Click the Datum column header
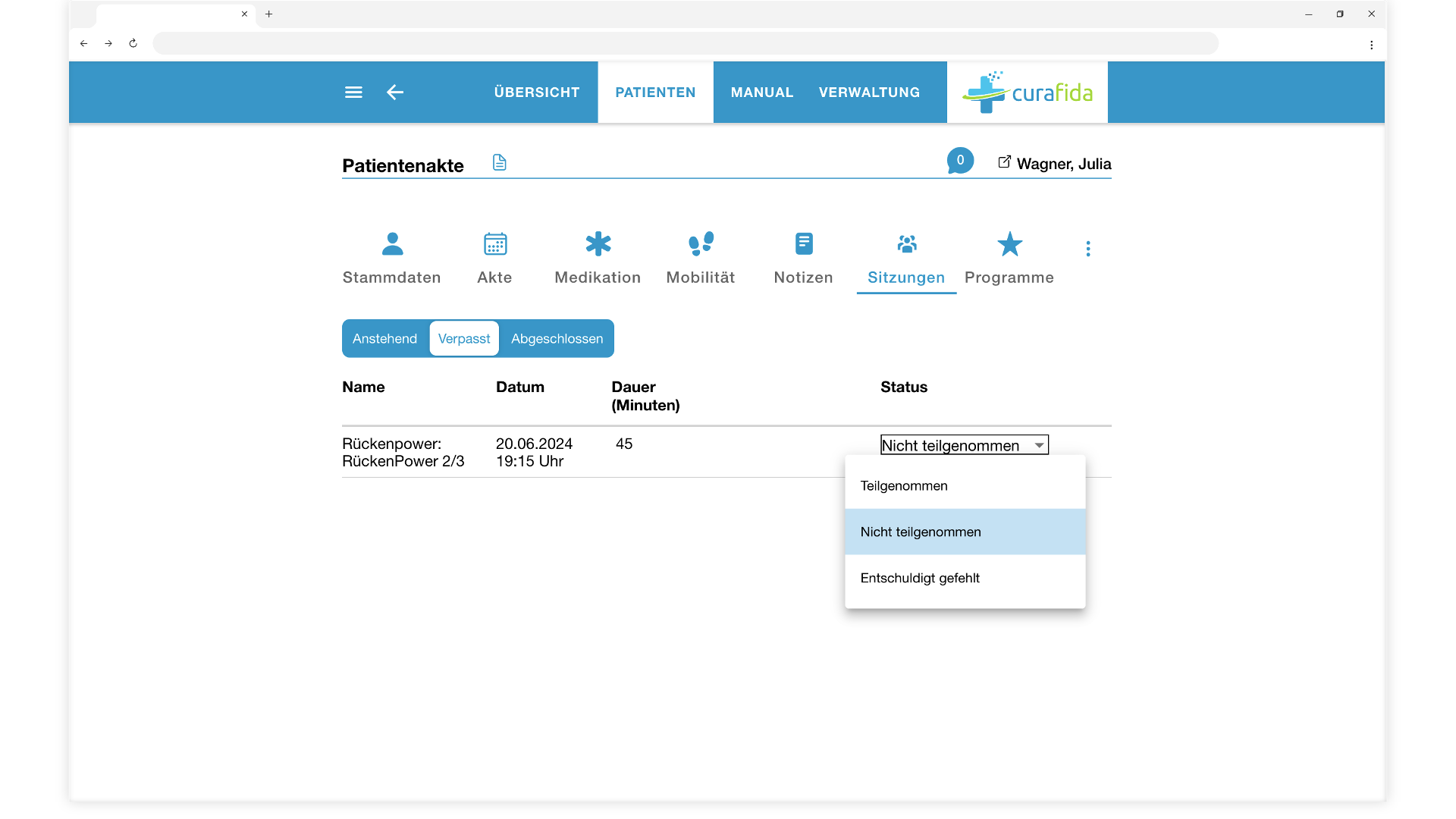The image size is (1456, 819). pyautogui.click(x=520, y=387)
